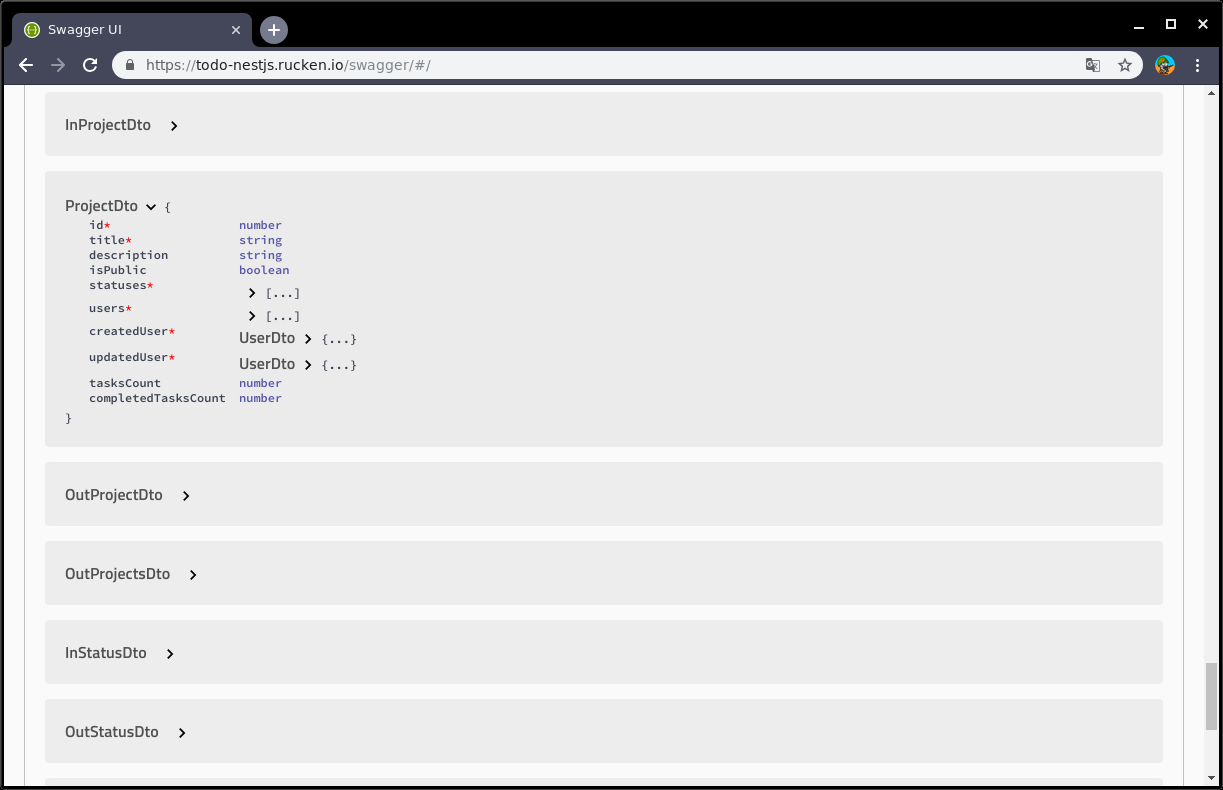
Task: Click the 'tasksCount' property name
Action: 125,383
